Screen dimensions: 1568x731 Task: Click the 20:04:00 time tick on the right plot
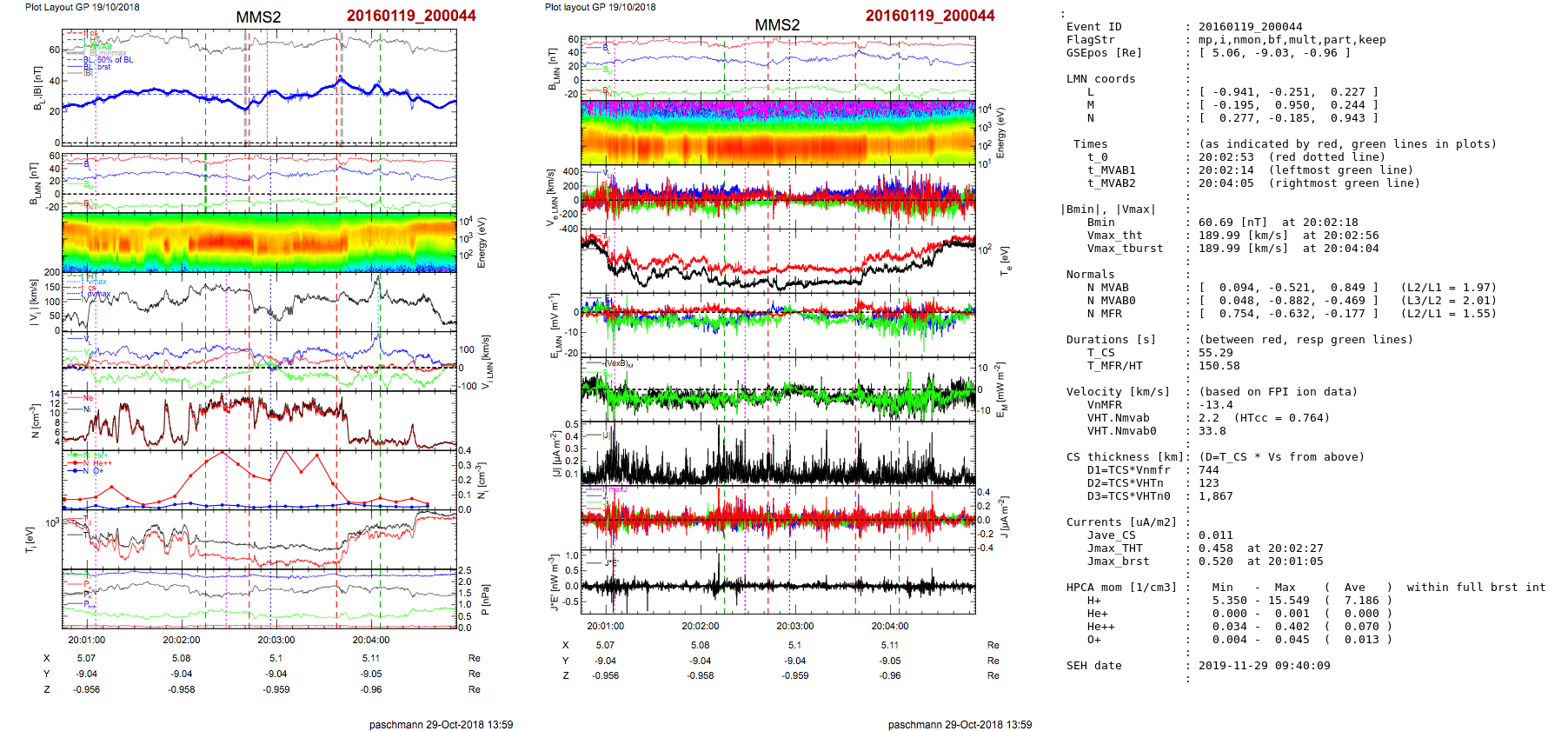[890, 626]
